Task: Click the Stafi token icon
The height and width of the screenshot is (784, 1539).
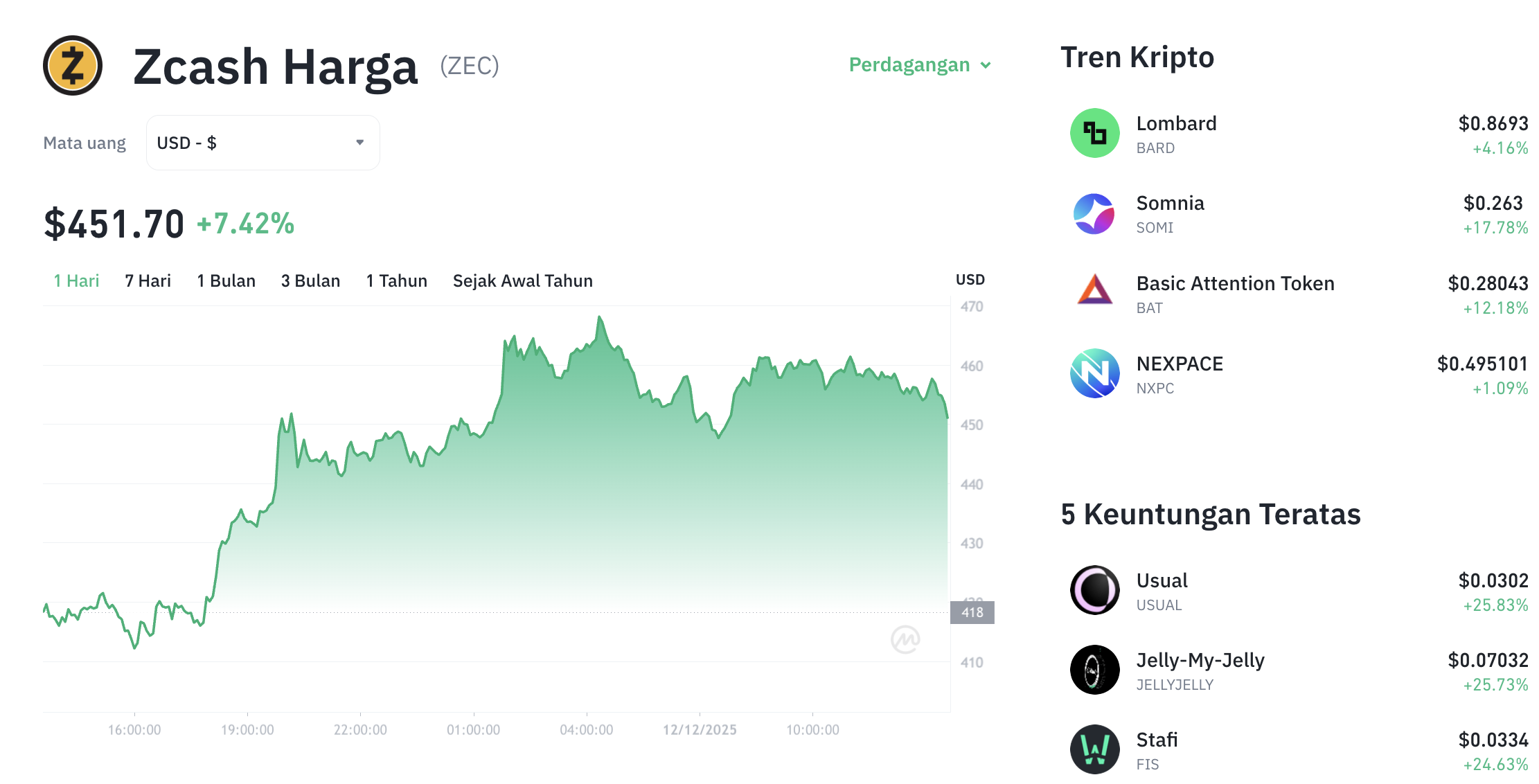Action: 1094,750
